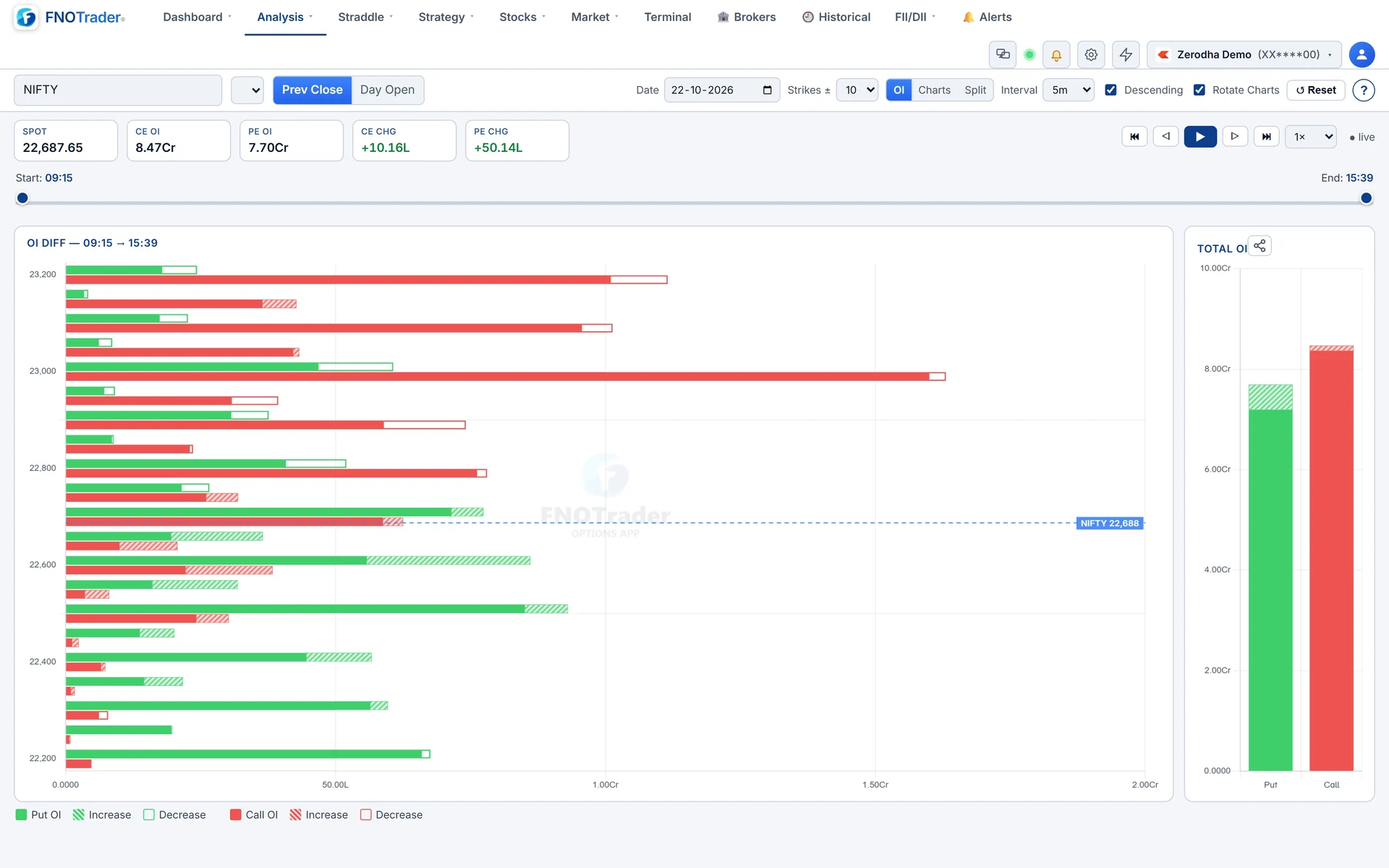Open the Strikes ± dropdown
Screen dimensions: 1389x868
click(857, 90)
